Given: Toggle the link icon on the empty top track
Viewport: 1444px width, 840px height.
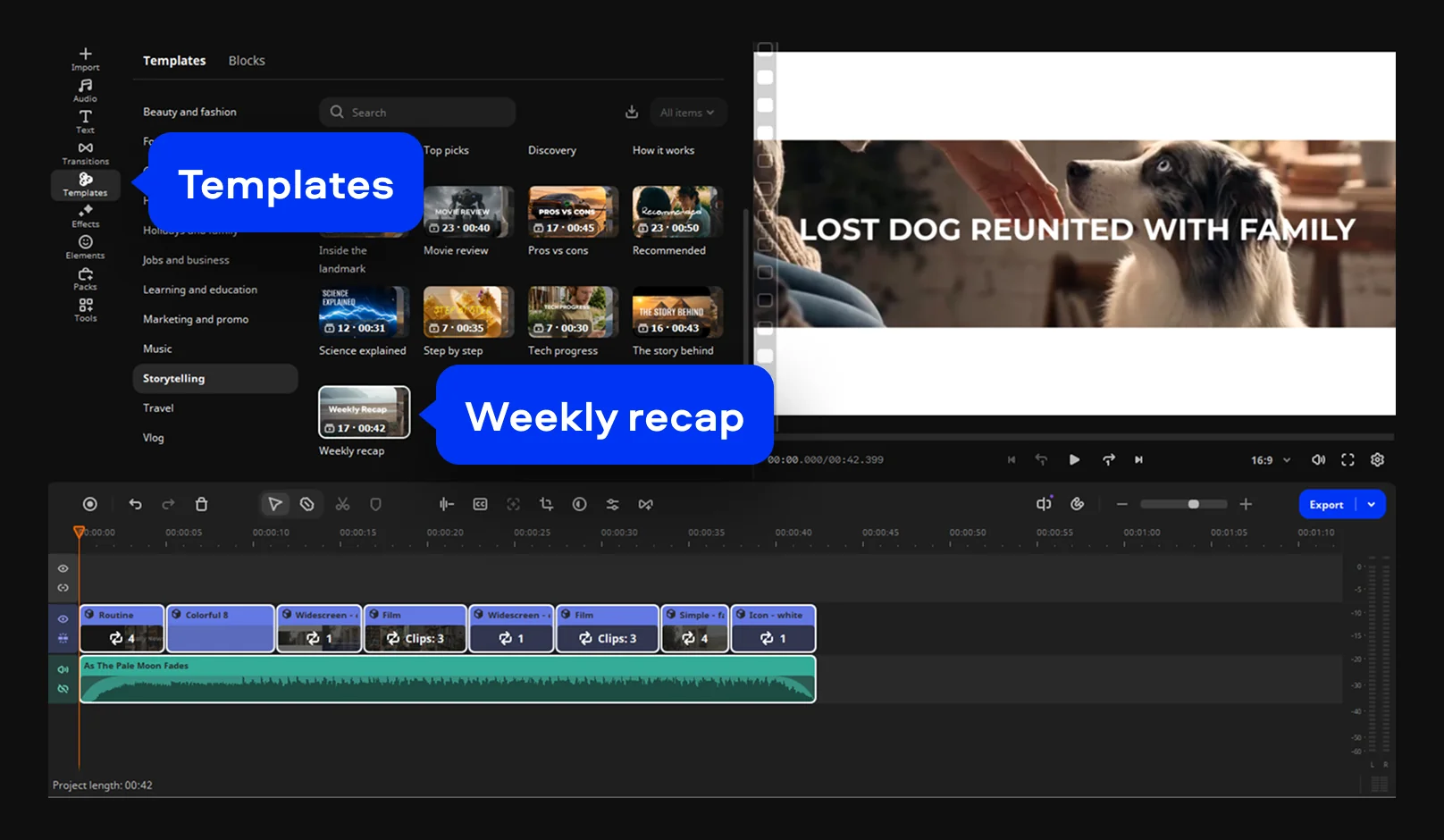Looking at the screenshot, I should coord(63,588).
